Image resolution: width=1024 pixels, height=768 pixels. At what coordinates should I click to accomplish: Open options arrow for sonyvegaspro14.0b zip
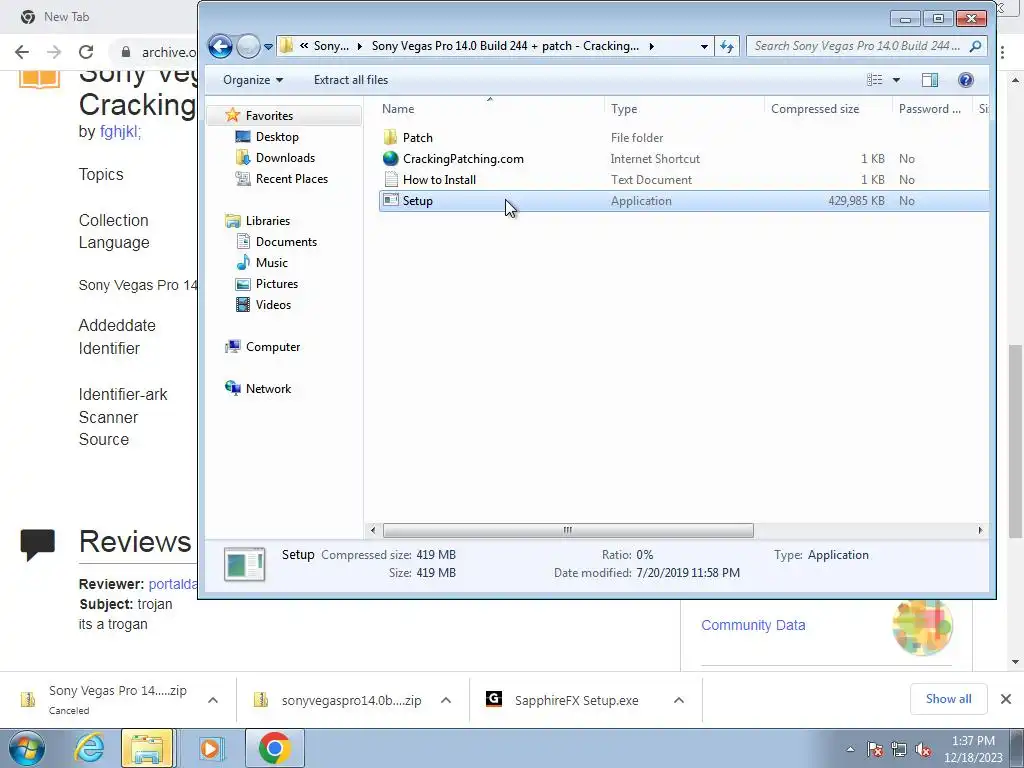tap(446, 700)
